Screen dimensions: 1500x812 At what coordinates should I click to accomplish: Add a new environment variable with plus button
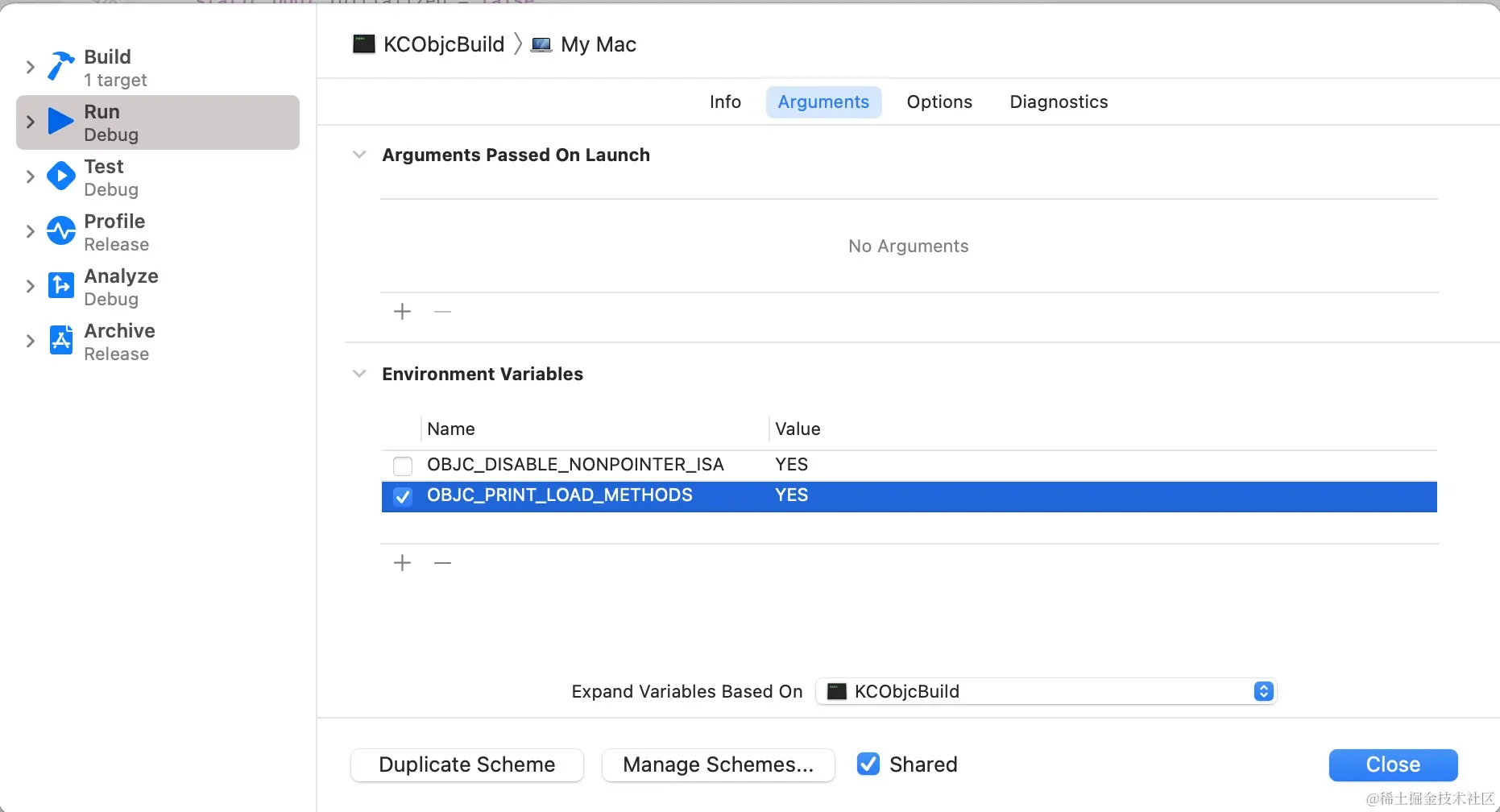pos(401,562)
